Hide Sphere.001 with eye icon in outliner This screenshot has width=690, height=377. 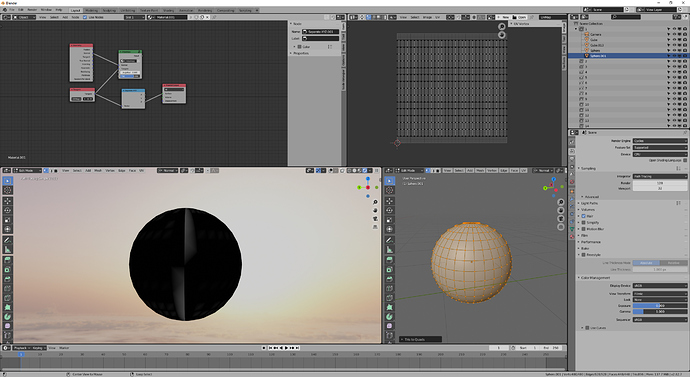(674, 56)
